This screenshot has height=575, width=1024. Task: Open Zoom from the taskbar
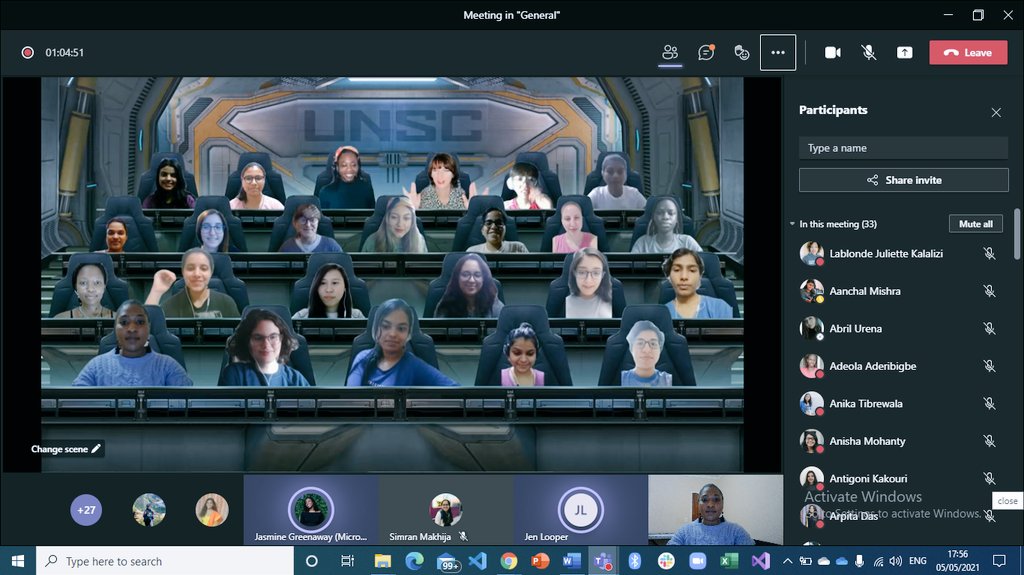tap(697, 561)
